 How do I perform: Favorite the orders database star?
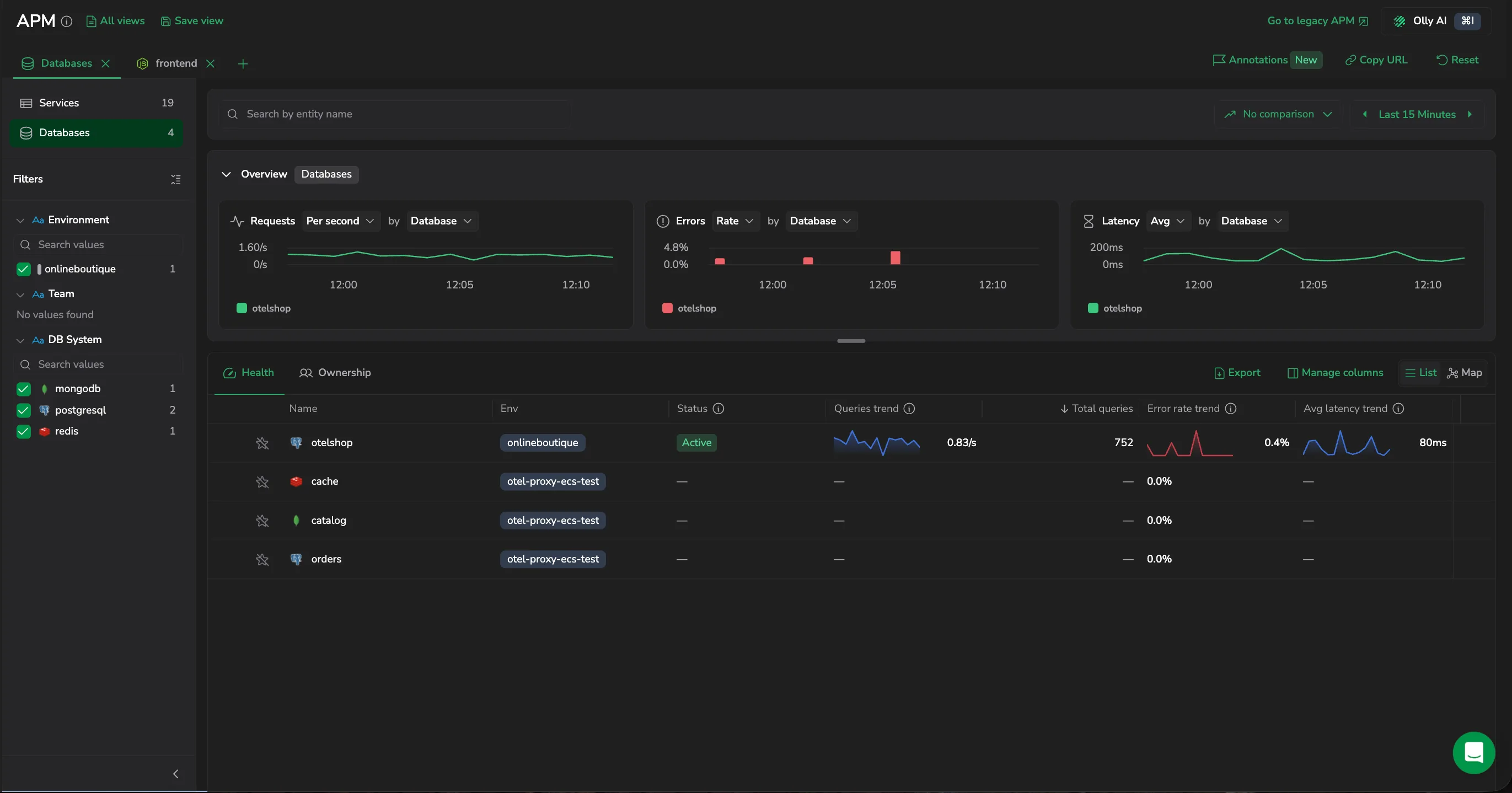point(262,559)
